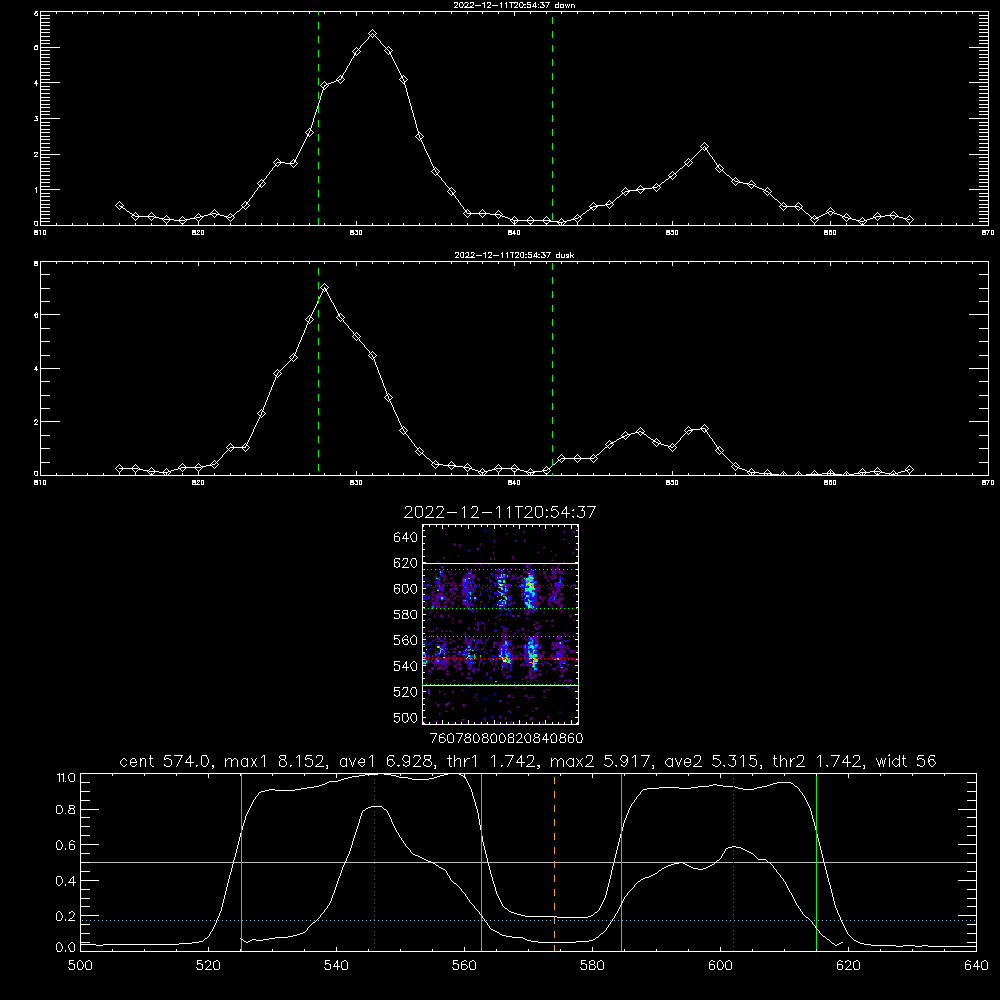The width and height of the screenshot is (1000, 1000).
Task: Click the left green dashed line in dusk plot
Action: coord(318,368)
